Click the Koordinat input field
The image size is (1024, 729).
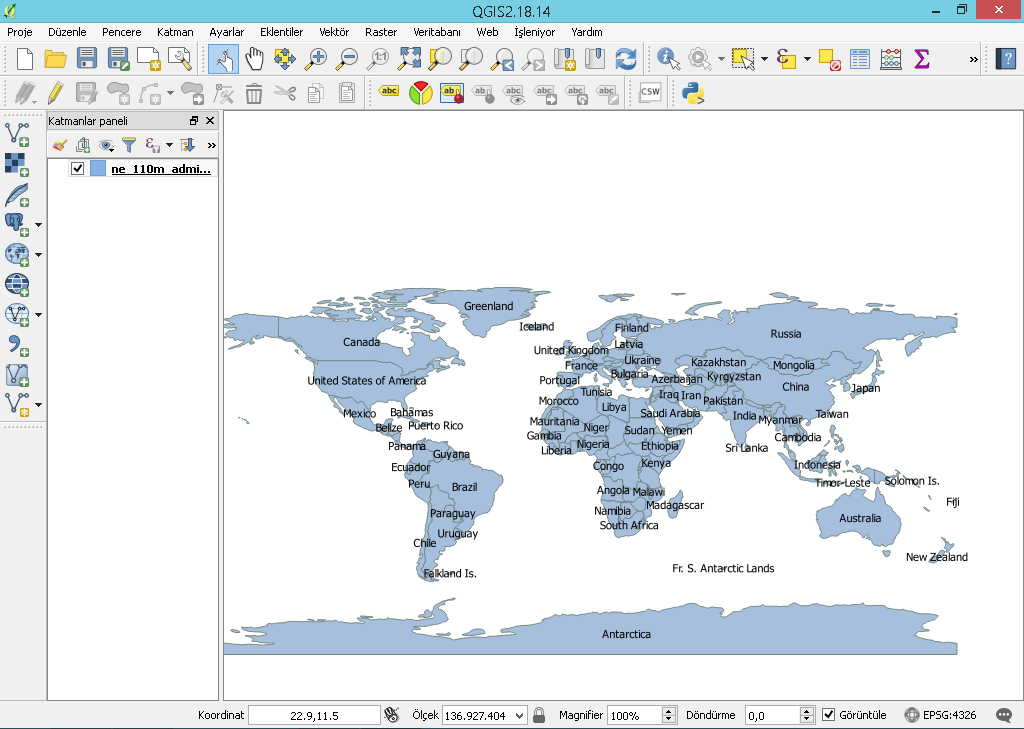(314, 715)
